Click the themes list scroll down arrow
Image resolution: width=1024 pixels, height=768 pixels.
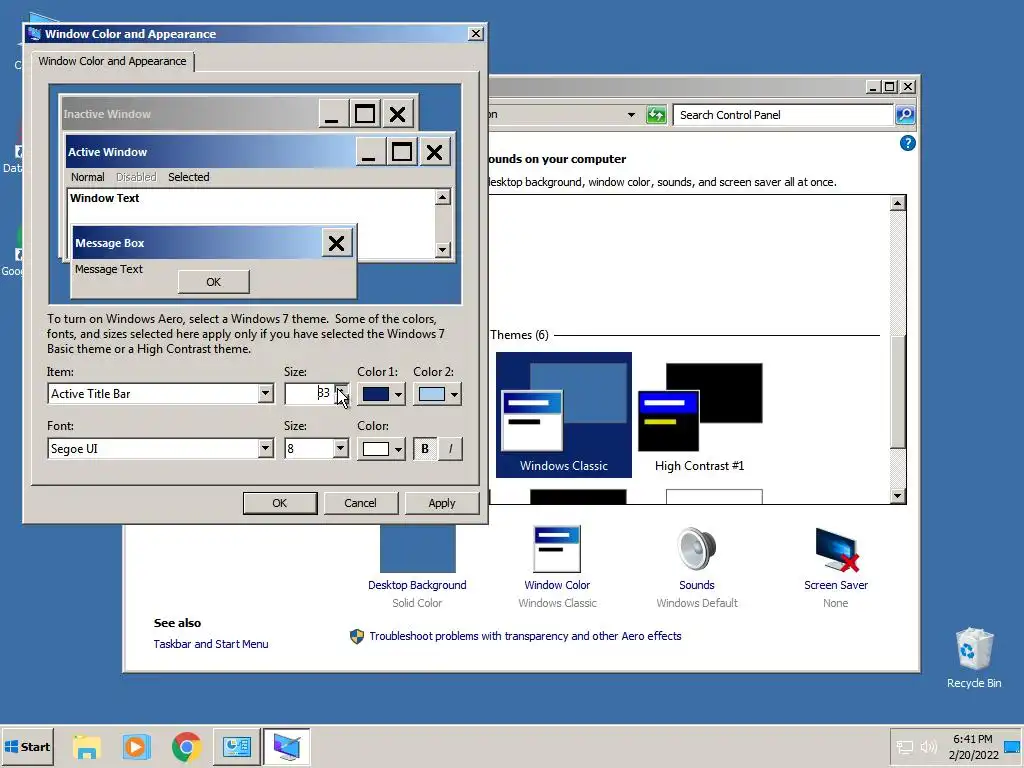(898, 496)
